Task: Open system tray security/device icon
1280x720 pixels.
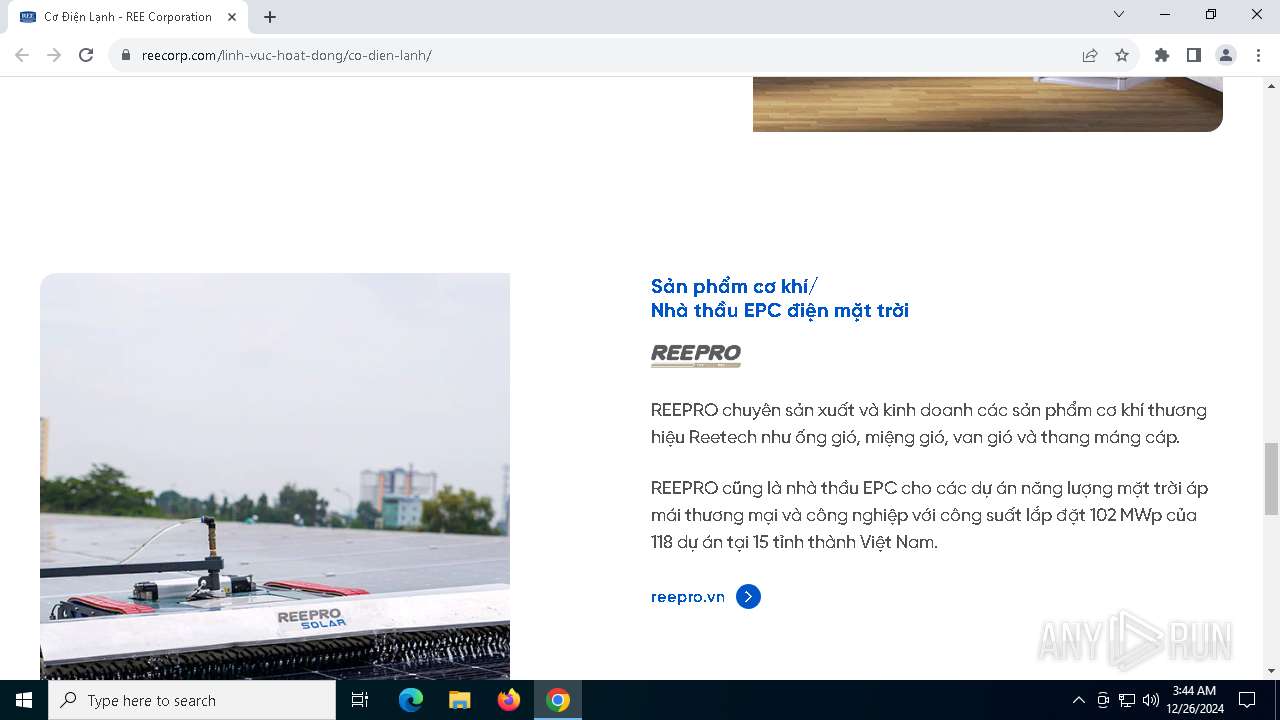Action: pyautogui.click(x=1103, y=700)
